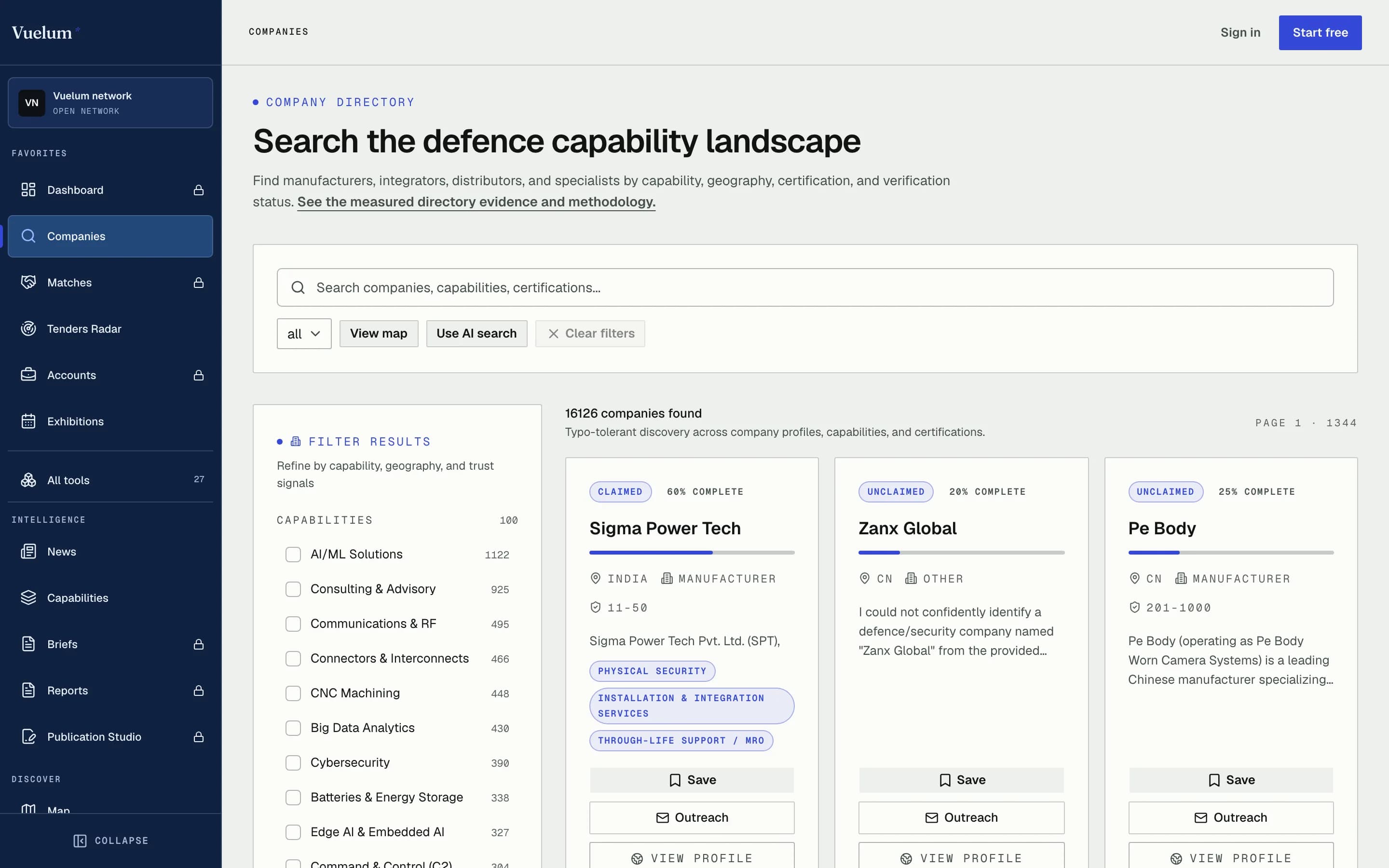Screen dimensions: 1389x868
Task: Open the News intelligence page
Action: point(110,552)
